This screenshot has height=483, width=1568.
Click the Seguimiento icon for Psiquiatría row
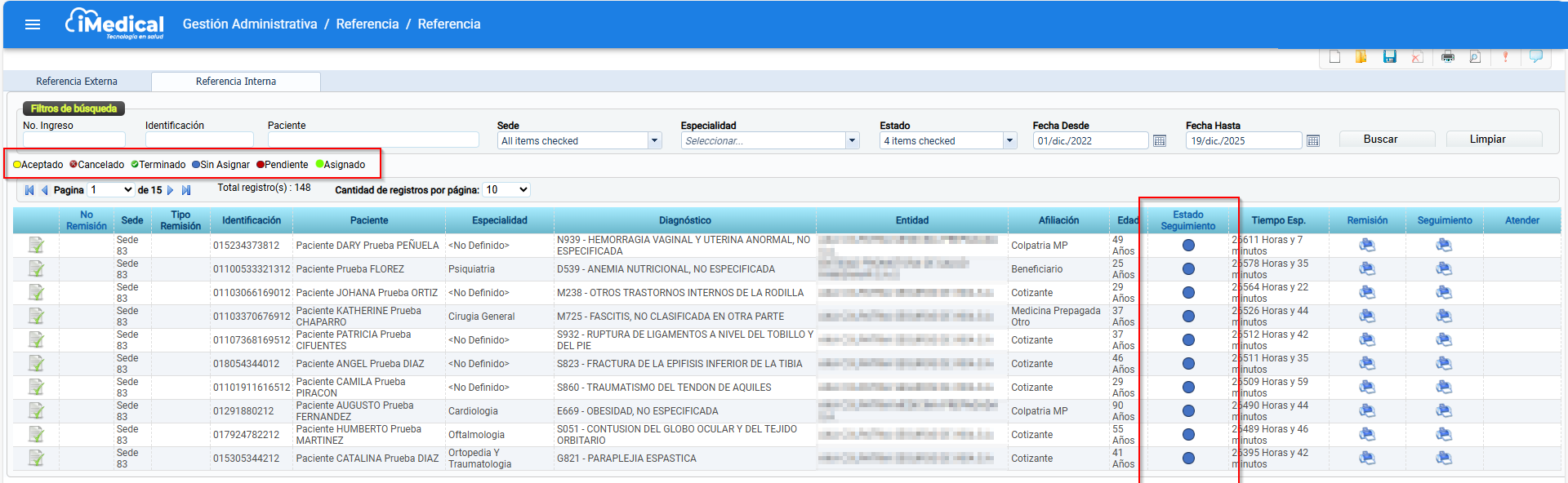click(x=1444, y=268)
